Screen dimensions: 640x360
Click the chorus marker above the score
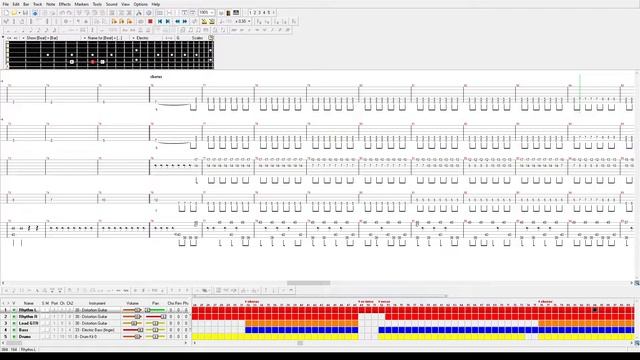tap(156, 77)
